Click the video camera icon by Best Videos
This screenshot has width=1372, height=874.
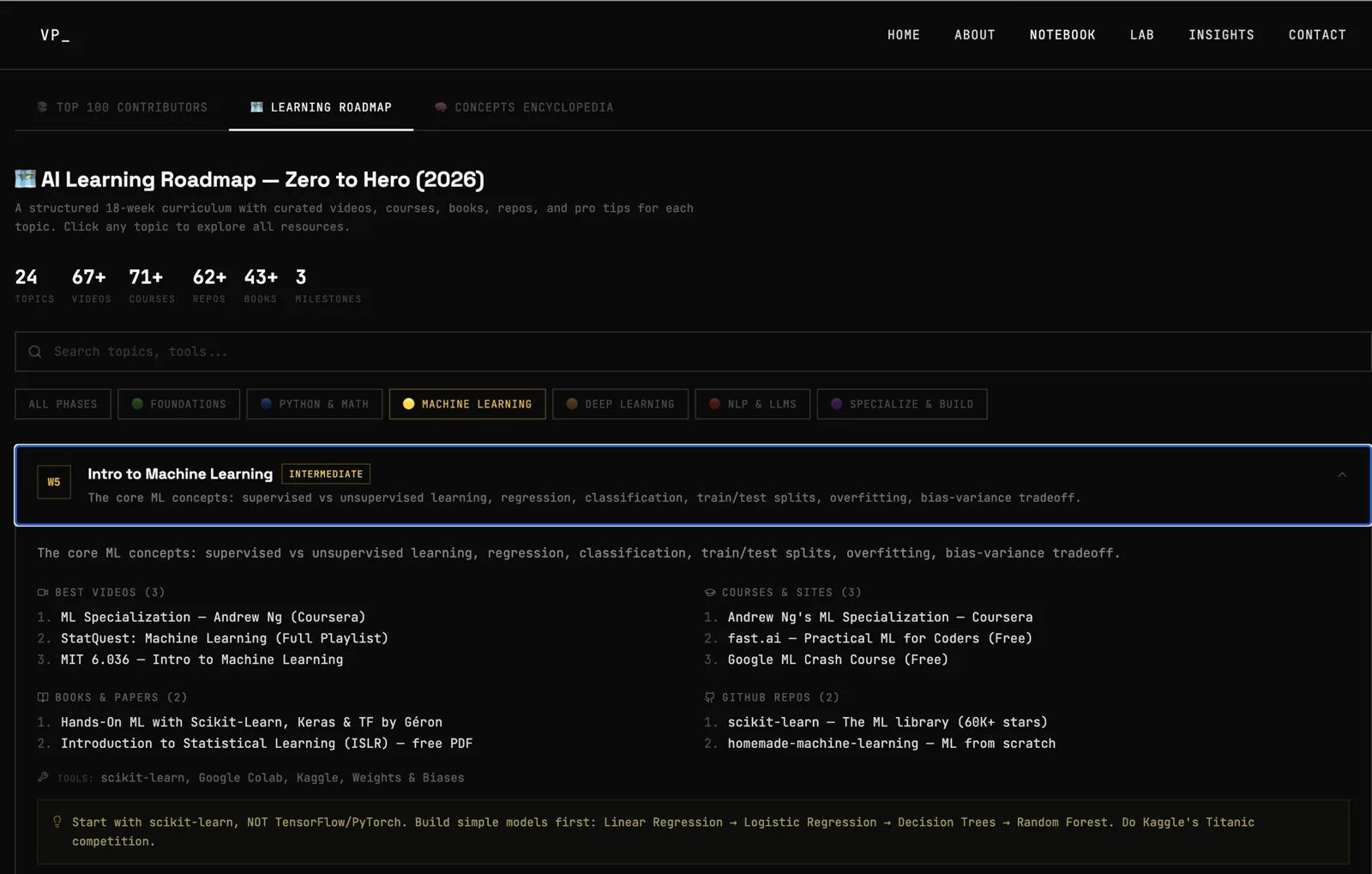pyautogui.click(x=43, y=593)
